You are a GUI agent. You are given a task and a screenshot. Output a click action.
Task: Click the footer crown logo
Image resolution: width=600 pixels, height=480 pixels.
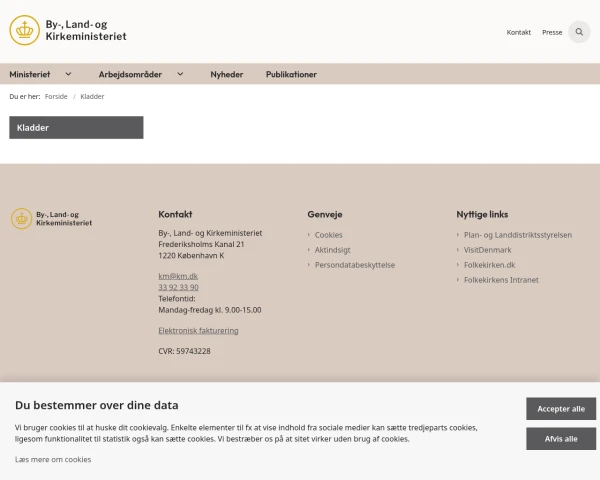click(x=21, y=219)
